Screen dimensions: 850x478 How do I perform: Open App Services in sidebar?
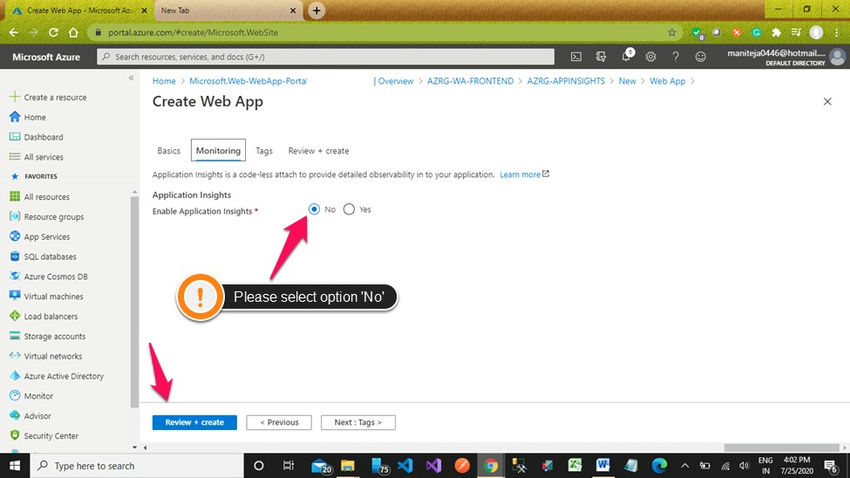[47, 237]
